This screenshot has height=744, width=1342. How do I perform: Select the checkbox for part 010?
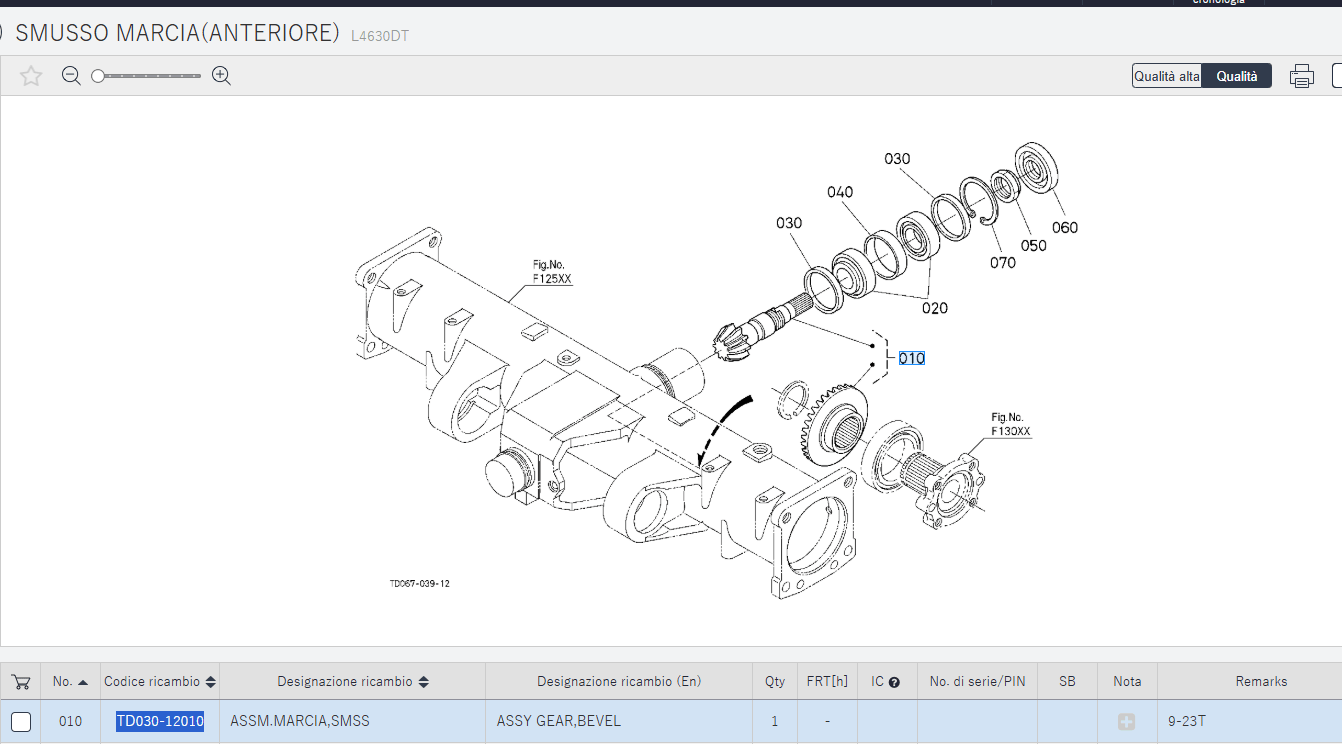point(21,721)
